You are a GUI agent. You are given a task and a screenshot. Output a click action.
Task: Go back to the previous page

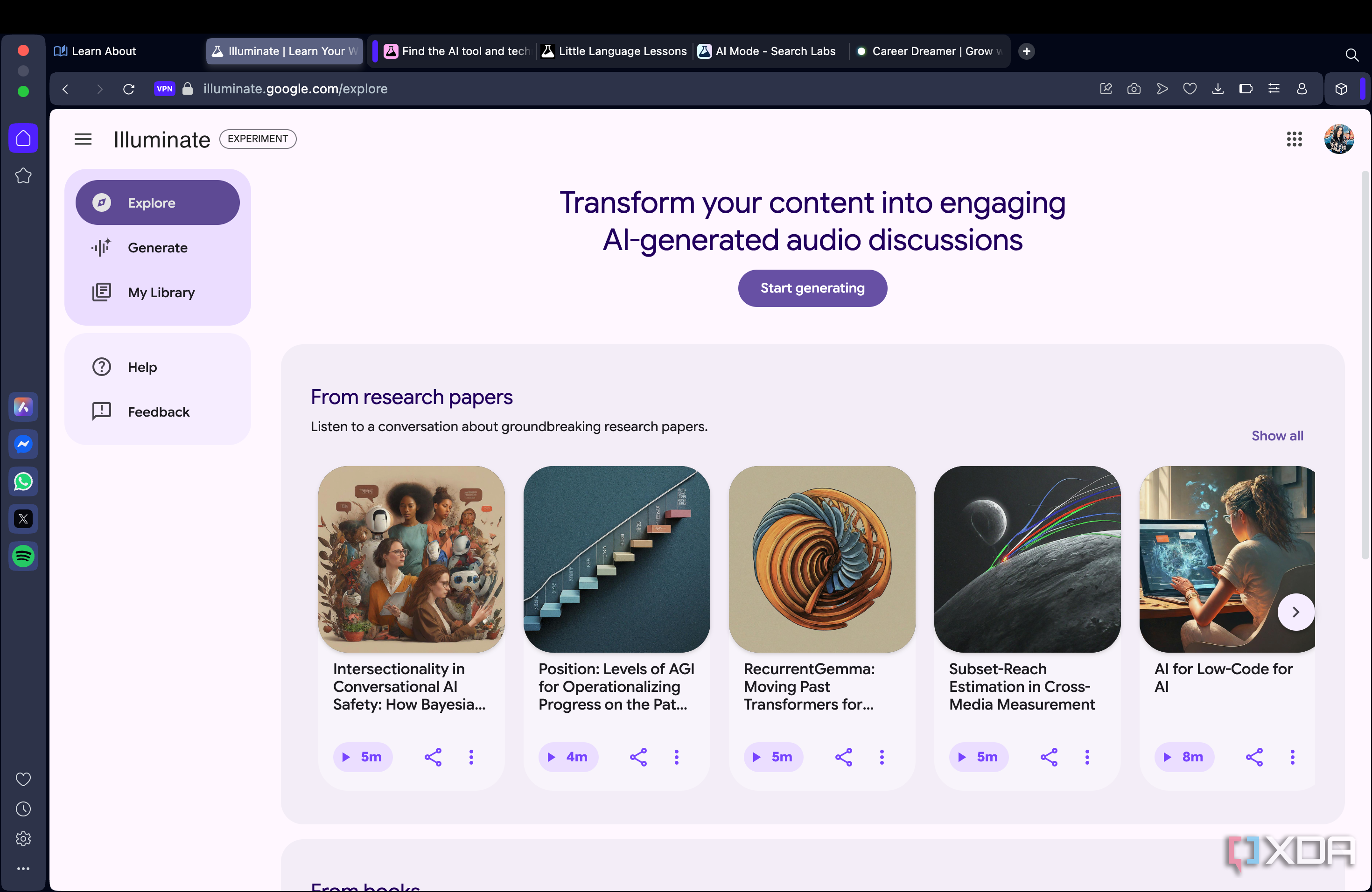[x=66, y=89]
